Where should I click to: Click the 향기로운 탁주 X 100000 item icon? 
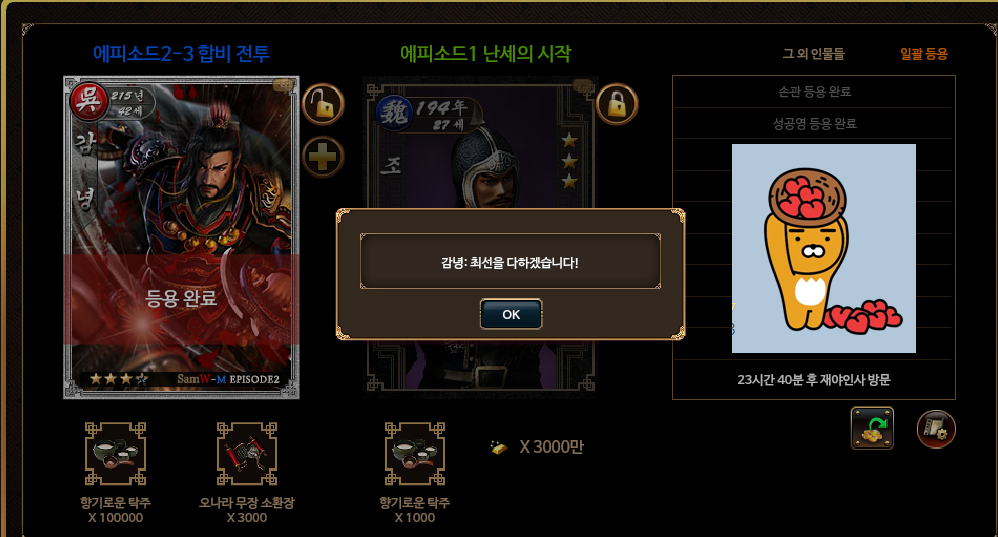pos(115,454)
